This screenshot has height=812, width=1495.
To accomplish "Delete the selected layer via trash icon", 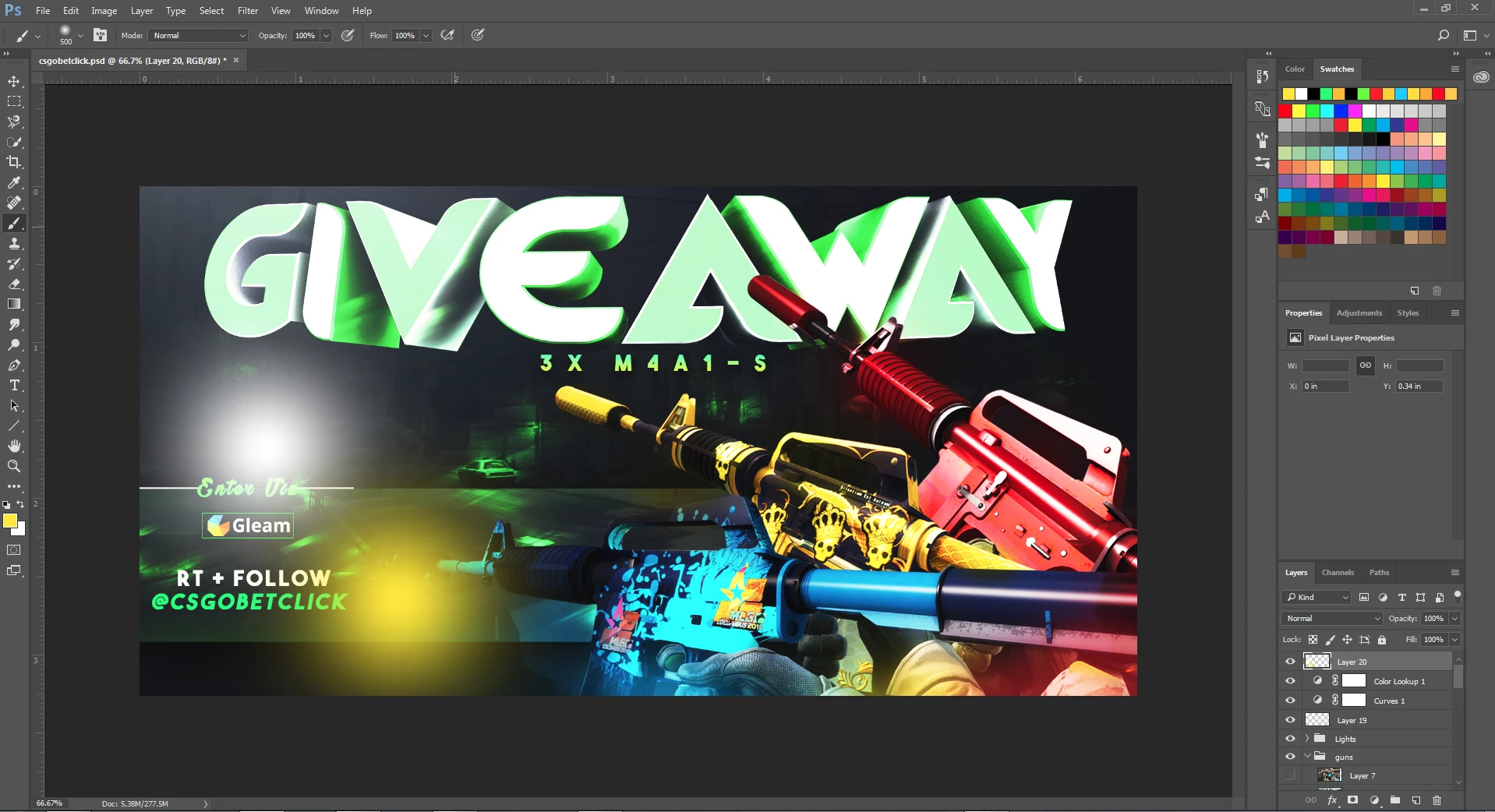I will click(x=1437, y=800).
